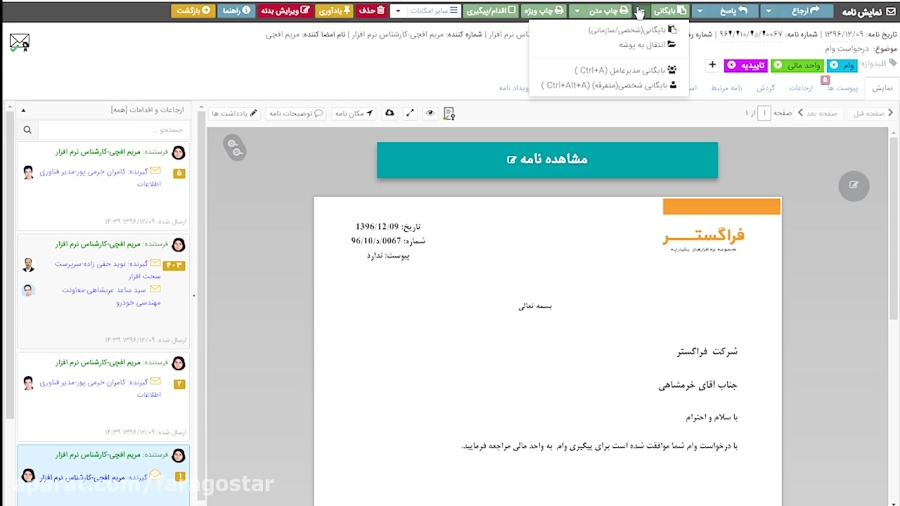Screen dimensions: 900x506
Task: Click the جستجو search field in referrals panel
Action: click(110, 130)
